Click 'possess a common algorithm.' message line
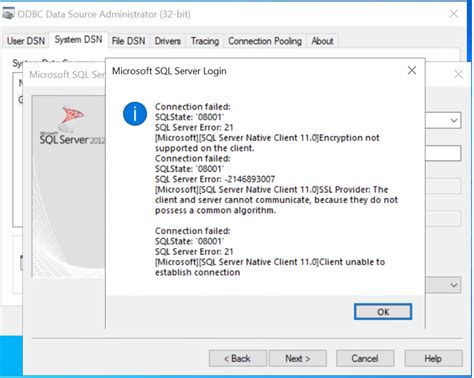The image size is (474, 378). pos(215,210)
